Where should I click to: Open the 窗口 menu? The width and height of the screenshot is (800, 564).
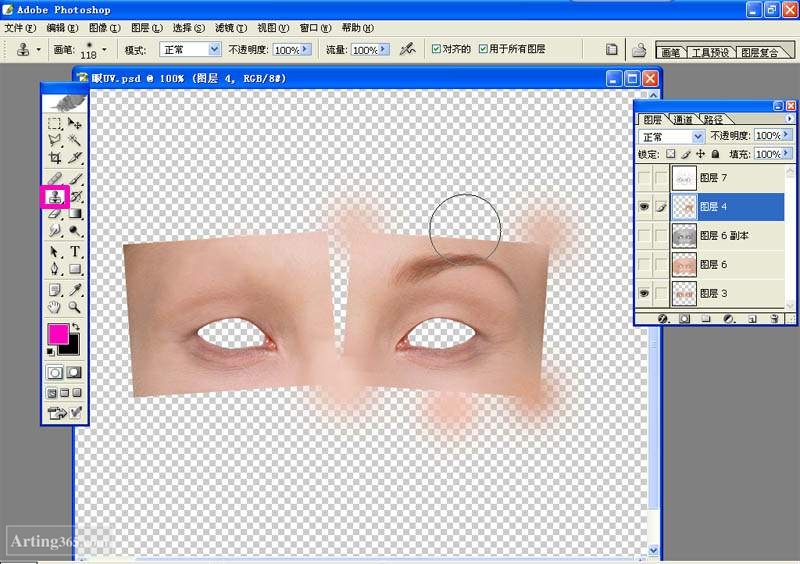(x=315, y=28)
